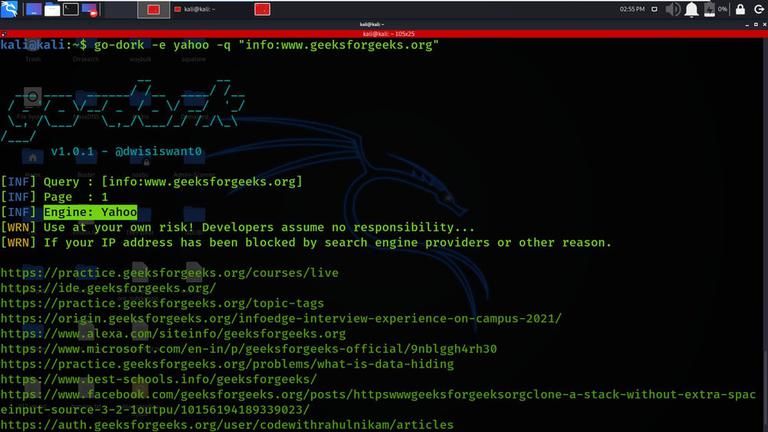Select the highlighted red window taskbar button
768x432 pixels.
153,9
